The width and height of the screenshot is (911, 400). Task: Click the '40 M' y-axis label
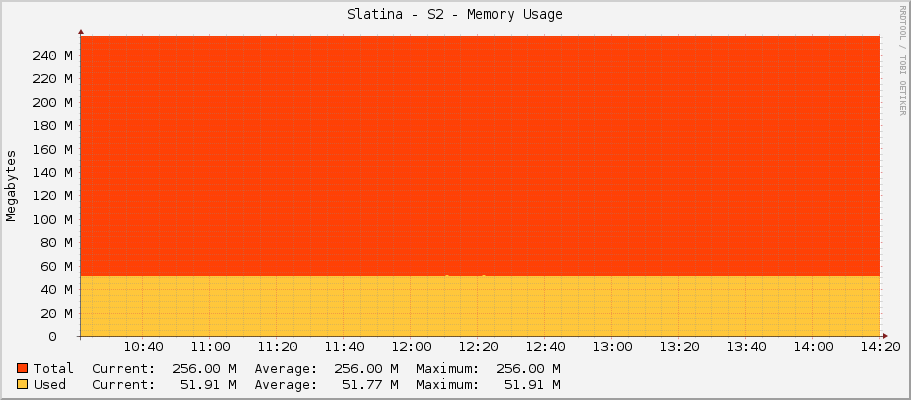[57, 290]
